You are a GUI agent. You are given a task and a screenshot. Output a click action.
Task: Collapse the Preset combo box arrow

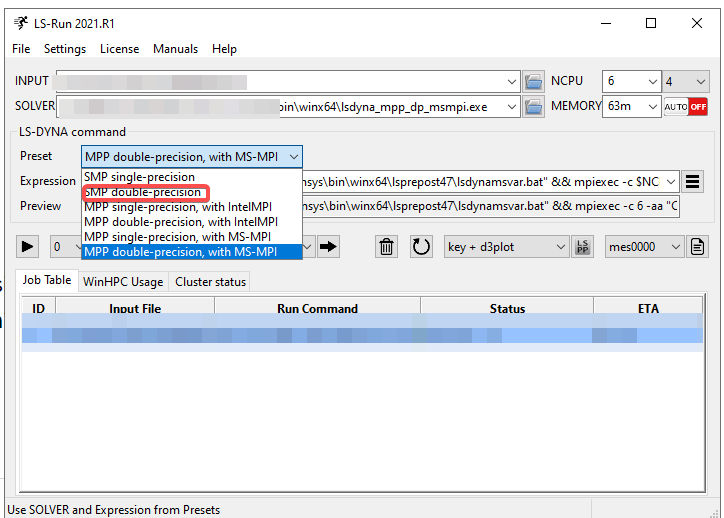[294, 157]
